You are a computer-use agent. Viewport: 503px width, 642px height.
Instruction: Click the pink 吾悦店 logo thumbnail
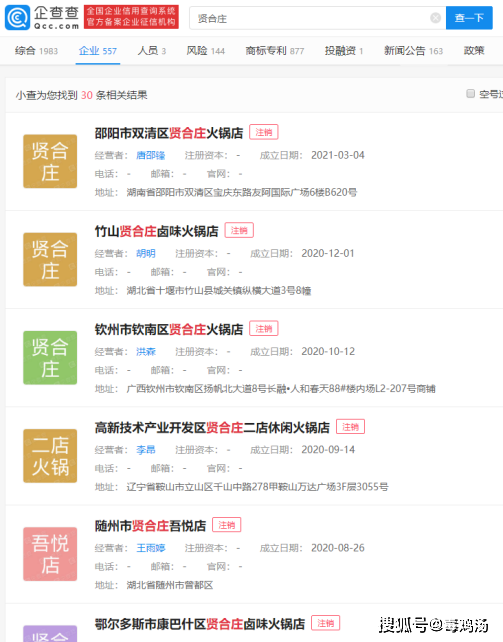50,554
